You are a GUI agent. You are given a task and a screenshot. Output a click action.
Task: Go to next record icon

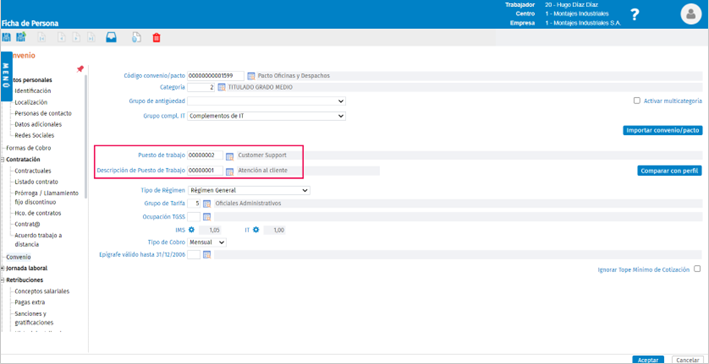click(x=76, y=38)
